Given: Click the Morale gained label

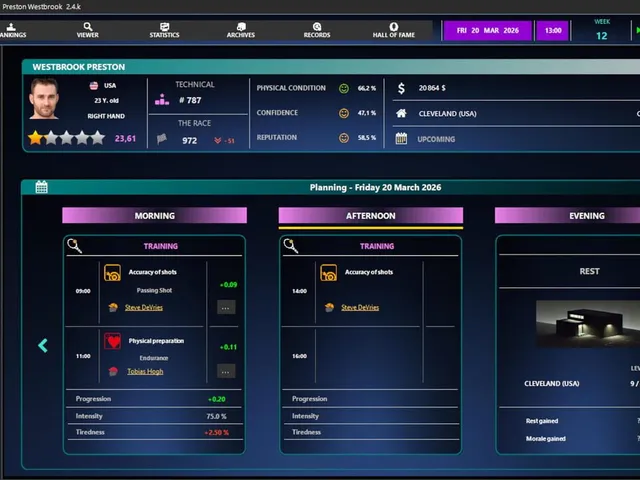Looking at the screenshot, I should click(x=546, y=439).
